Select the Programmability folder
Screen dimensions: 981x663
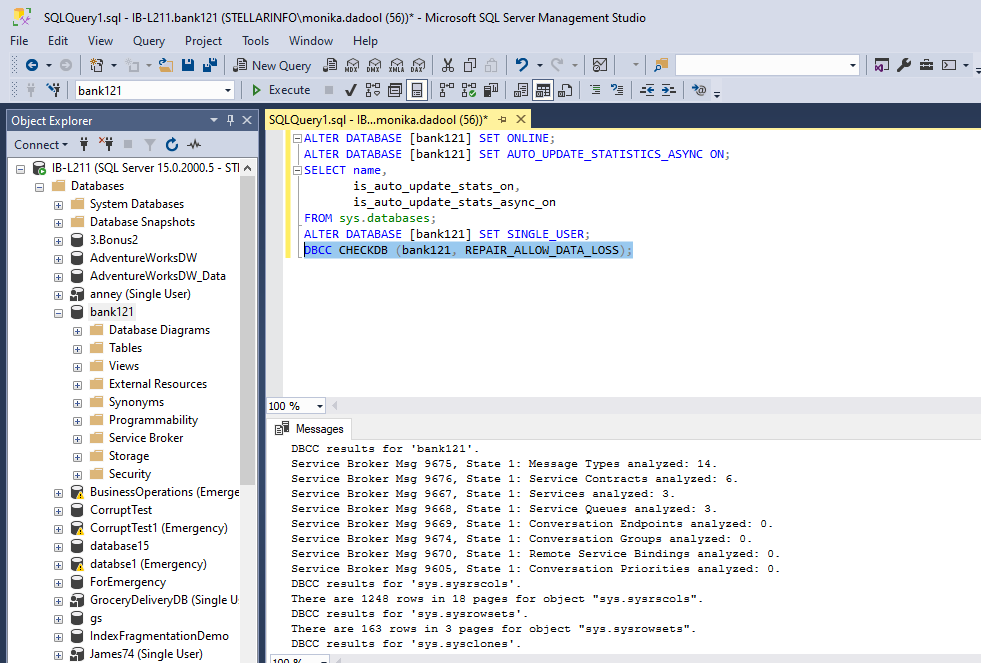tap(153, 420)
